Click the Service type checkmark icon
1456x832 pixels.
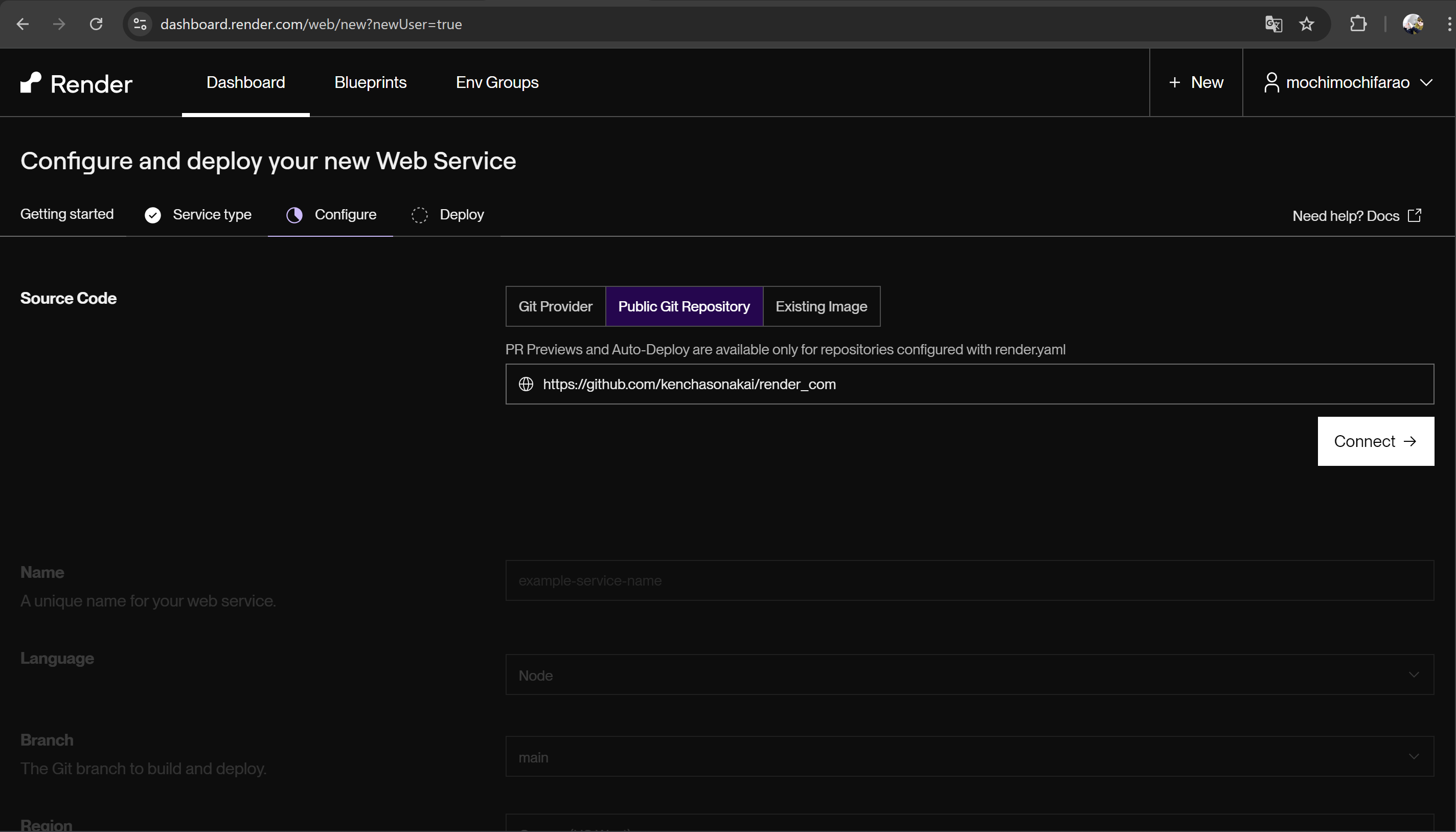click(x=152, y=215)
